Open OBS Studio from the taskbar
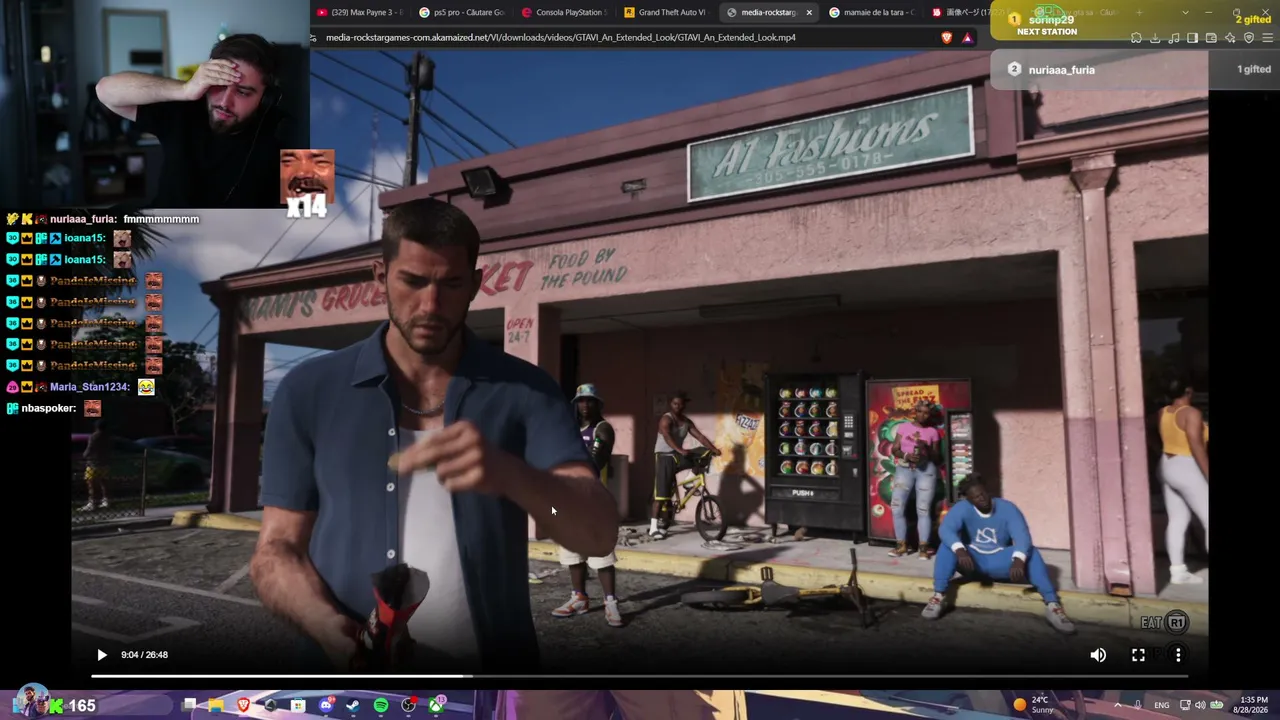Screen dimensions: 1280x720 408,705
